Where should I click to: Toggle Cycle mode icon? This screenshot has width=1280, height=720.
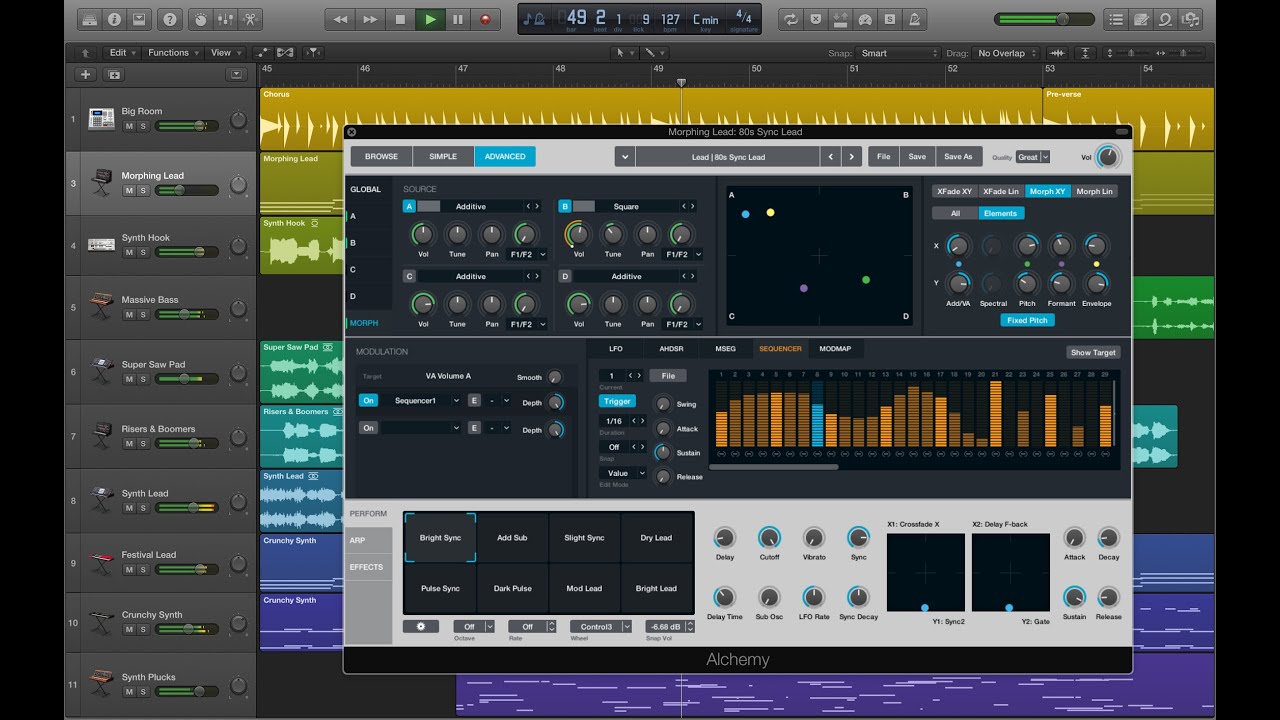tap(791, 19)
